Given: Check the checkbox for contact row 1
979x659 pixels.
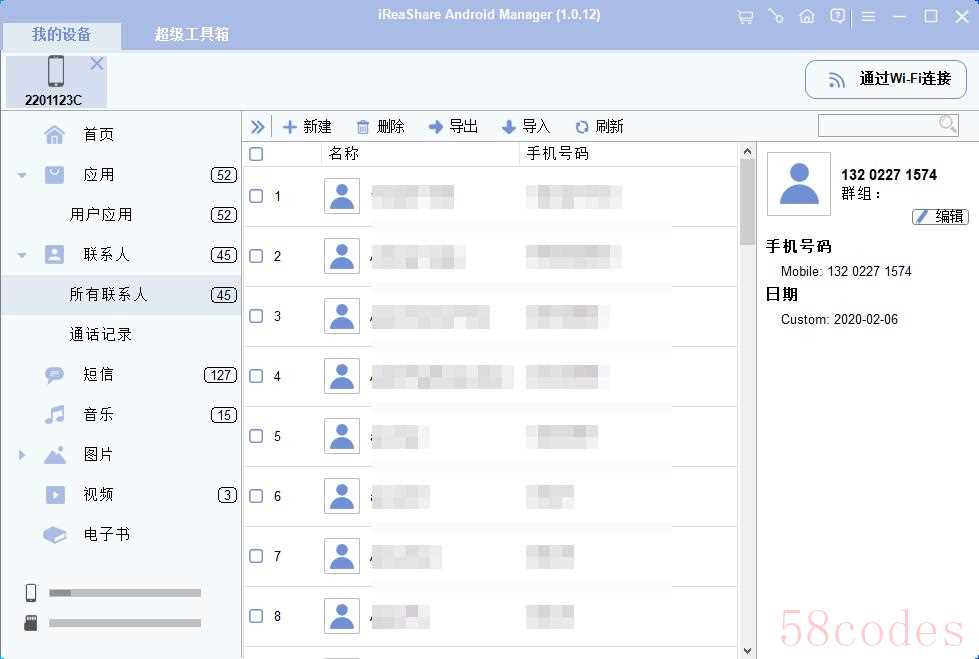Looking at the screenshot, I should pos(256,196).
